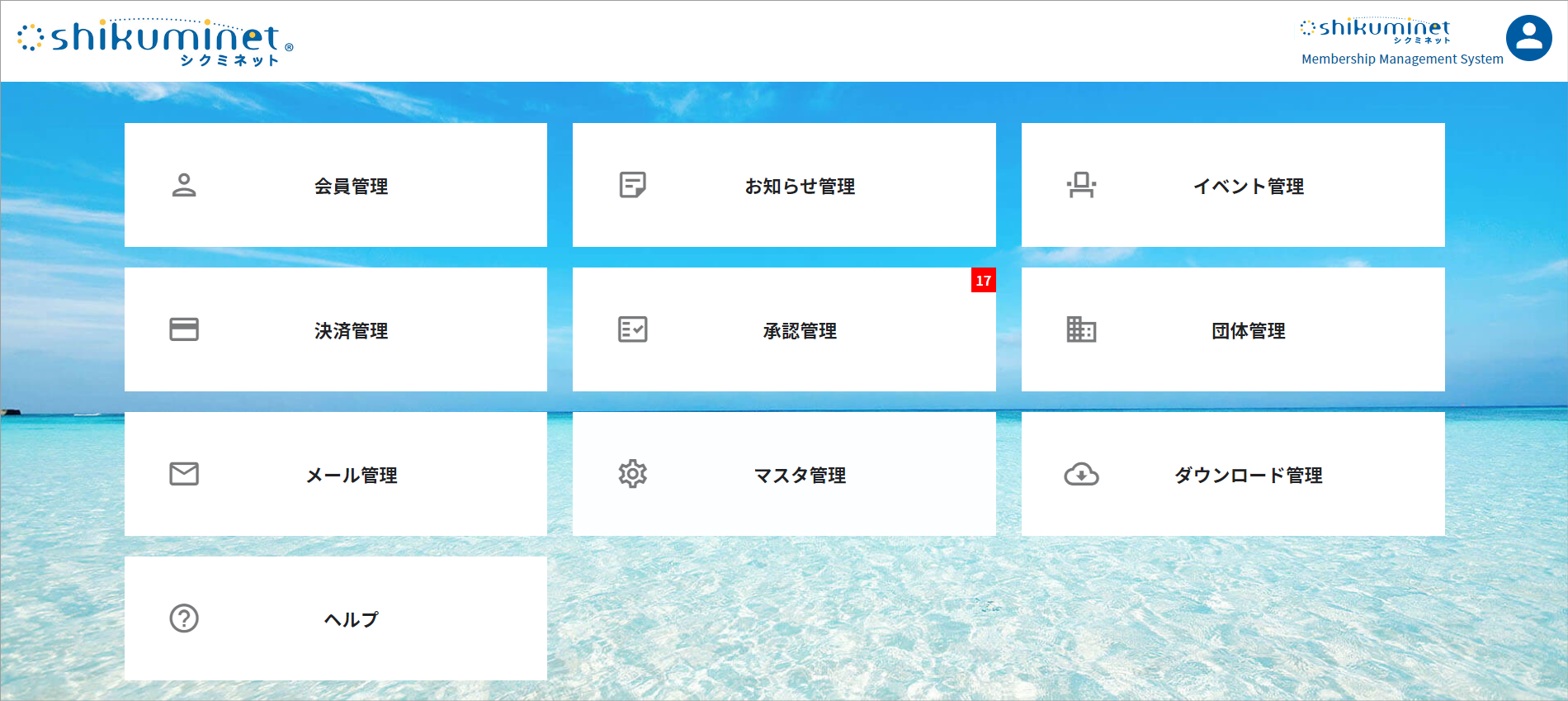Click the large shikuminet logo at top left
Viewport: 1568px width, 701px height.
[x=155, y=41]
